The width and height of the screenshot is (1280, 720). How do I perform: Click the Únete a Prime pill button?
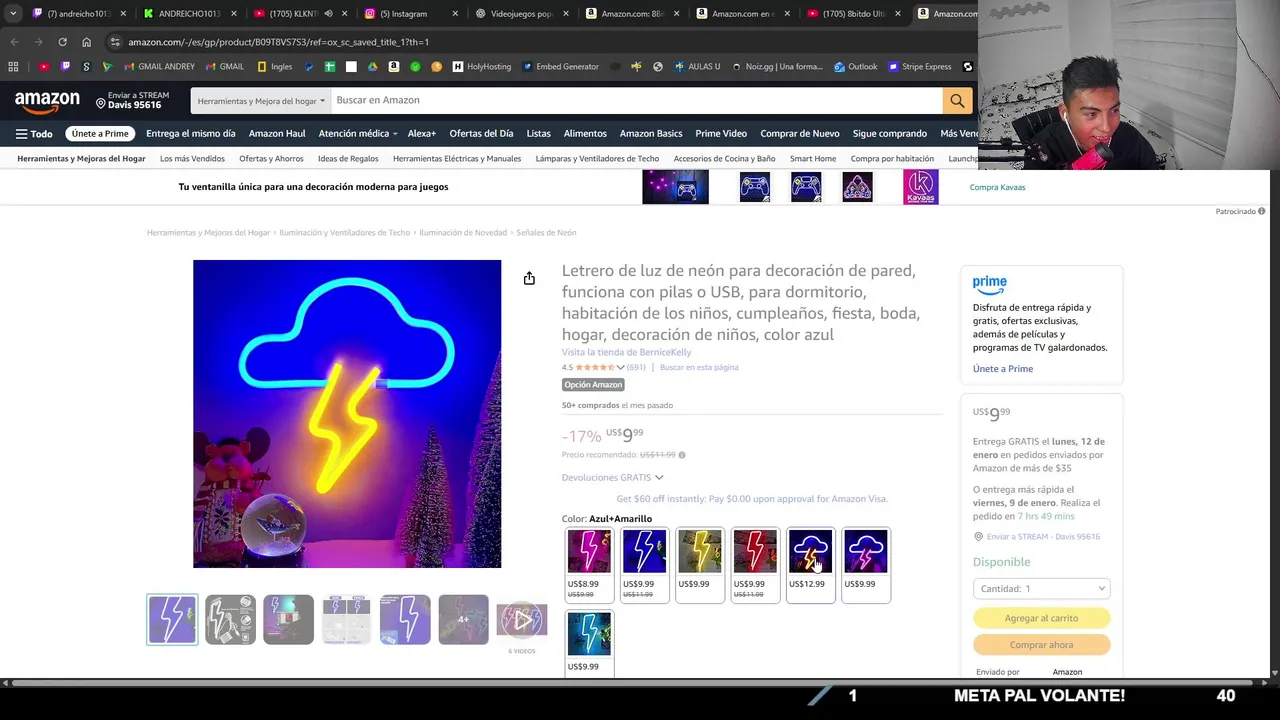100,133
